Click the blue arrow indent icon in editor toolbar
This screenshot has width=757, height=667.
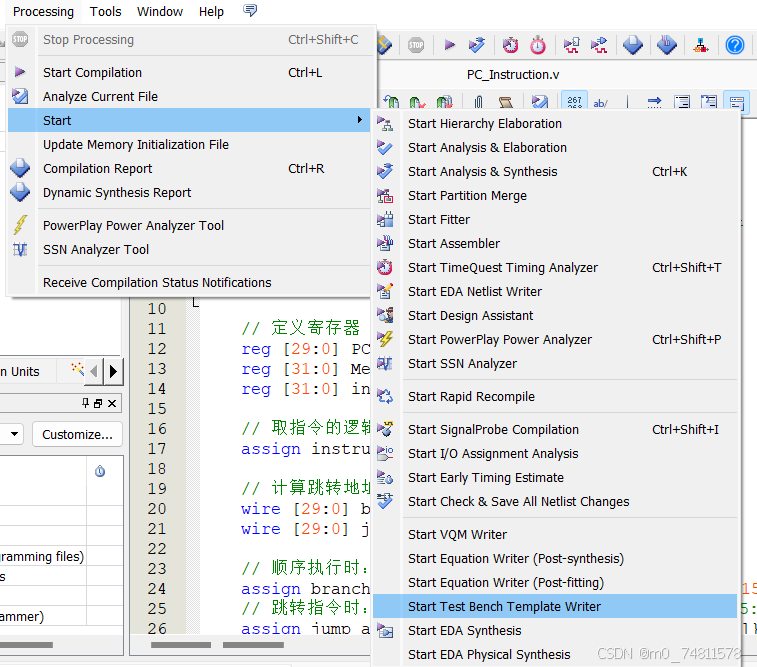[654, 102]
